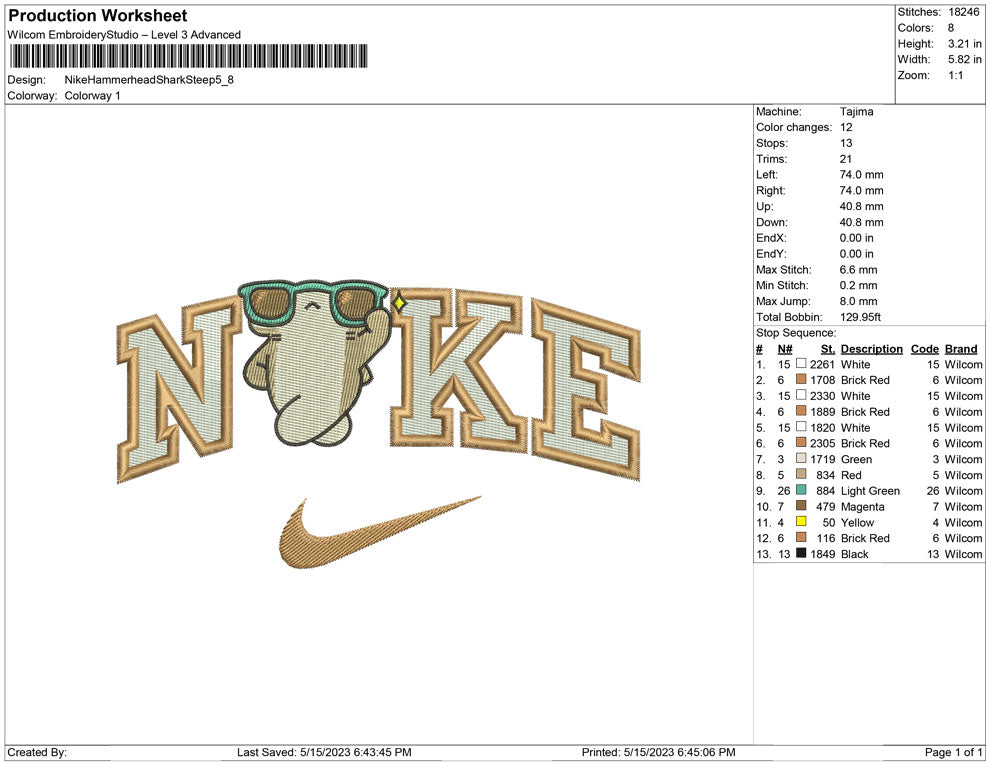Click the Printed timestamp in footer
This screenshot has width=990, height=762.
(659, 752)
